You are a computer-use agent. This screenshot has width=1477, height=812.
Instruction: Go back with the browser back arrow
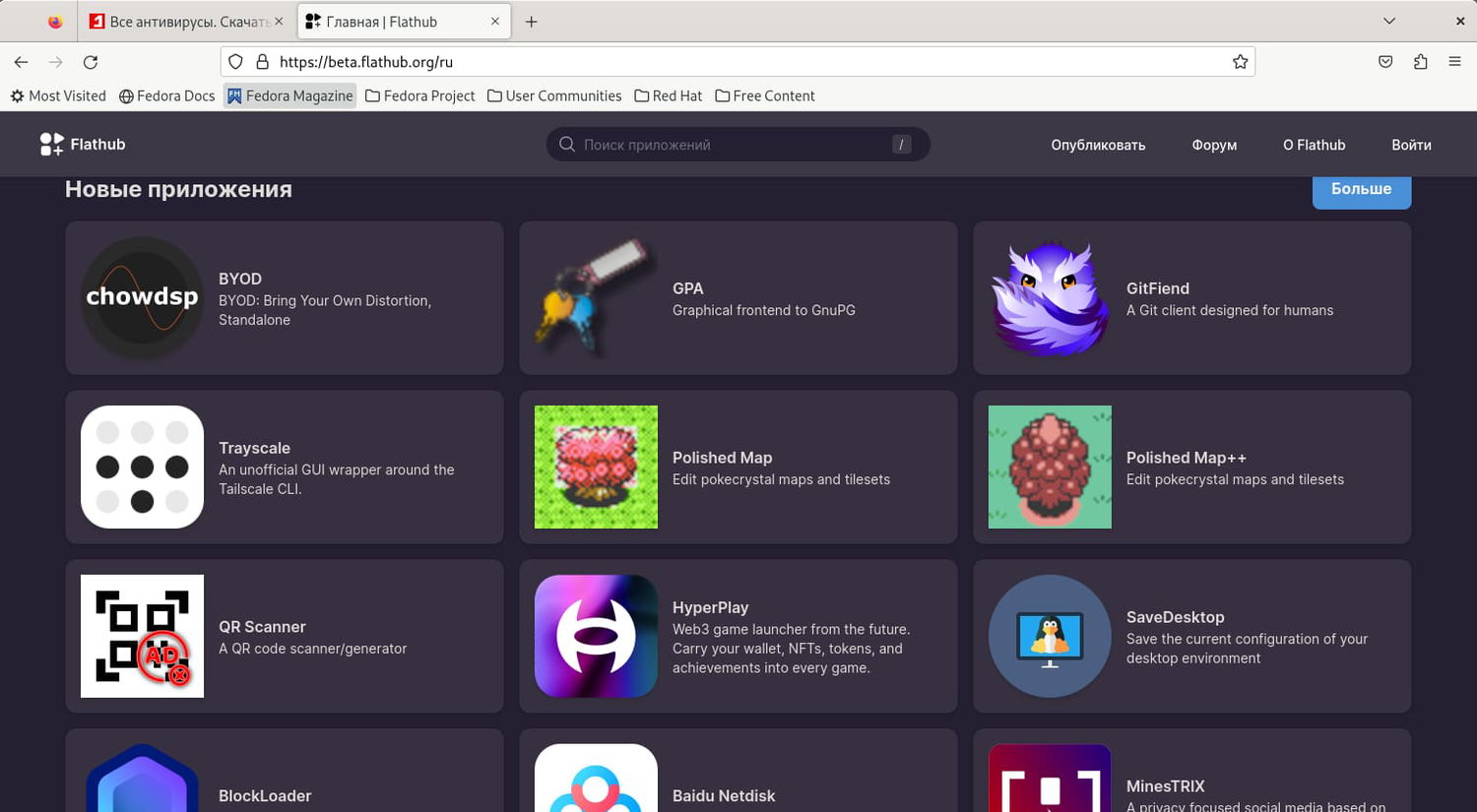21,62
